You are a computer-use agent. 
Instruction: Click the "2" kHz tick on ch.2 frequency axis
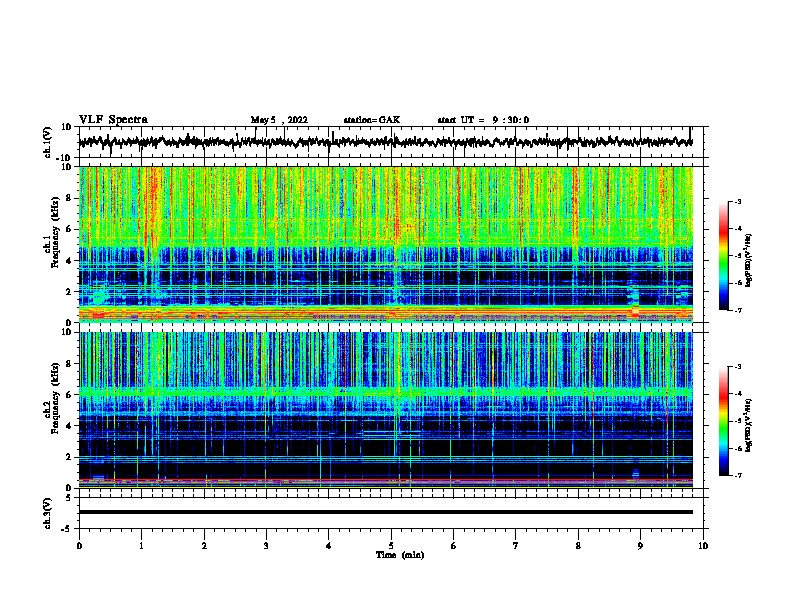point(69,457)
